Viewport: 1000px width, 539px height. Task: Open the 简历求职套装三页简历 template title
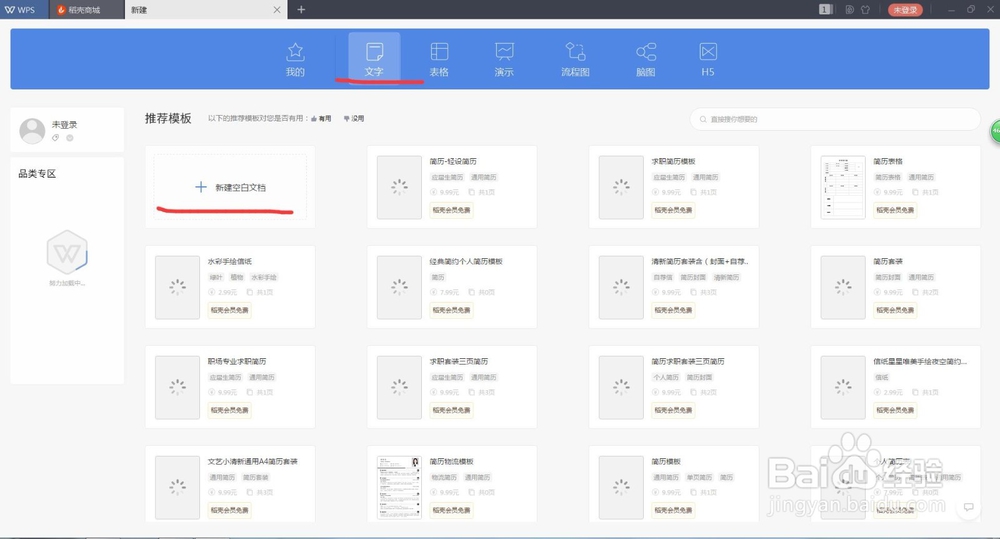click(688, 362)
